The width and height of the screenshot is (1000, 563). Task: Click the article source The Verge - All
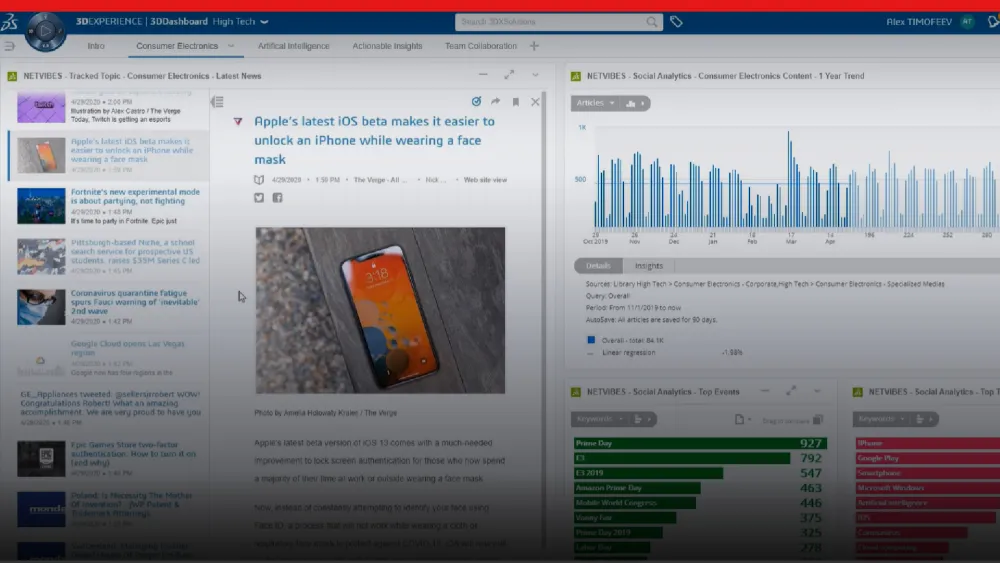tap(380, 180)
